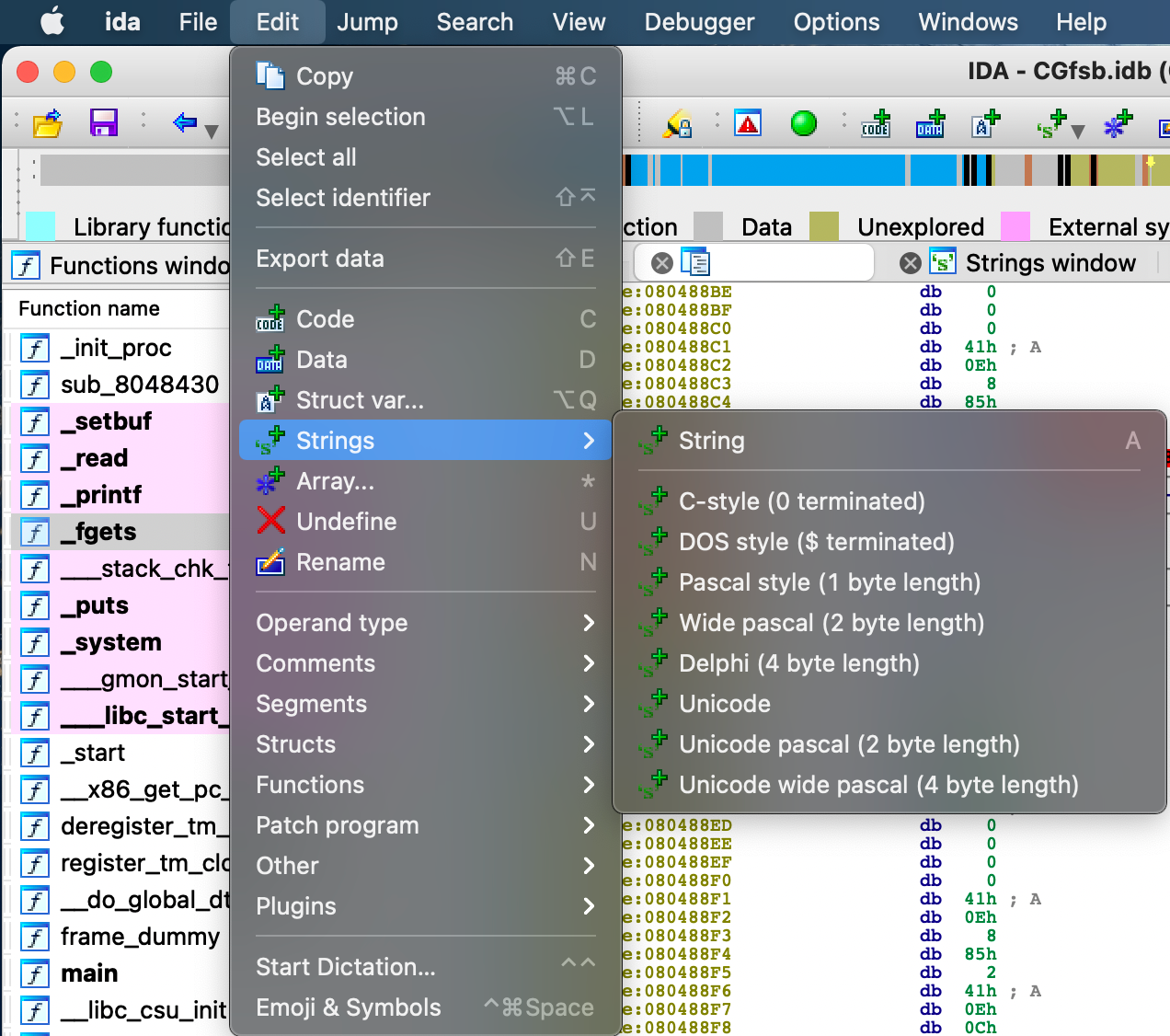Expand the Patch program submenu

426,825
